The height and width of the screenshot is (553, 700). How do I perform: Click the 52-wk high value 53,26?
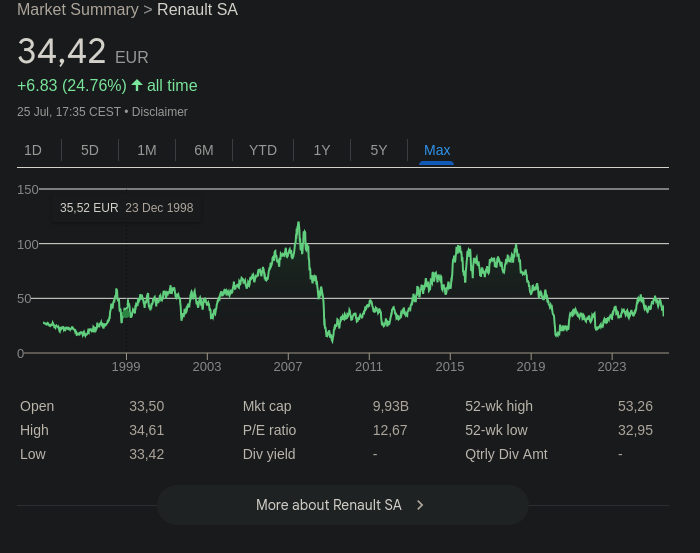[x=635, y=406]
